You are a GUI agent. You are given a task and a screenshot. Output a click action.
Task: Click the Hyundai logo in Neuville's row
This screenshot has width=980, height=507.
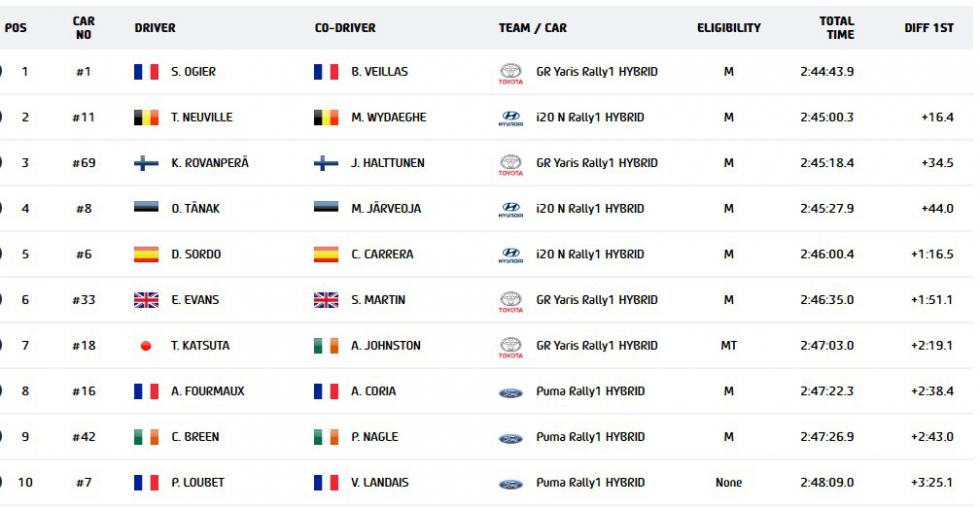pos(510,118)
